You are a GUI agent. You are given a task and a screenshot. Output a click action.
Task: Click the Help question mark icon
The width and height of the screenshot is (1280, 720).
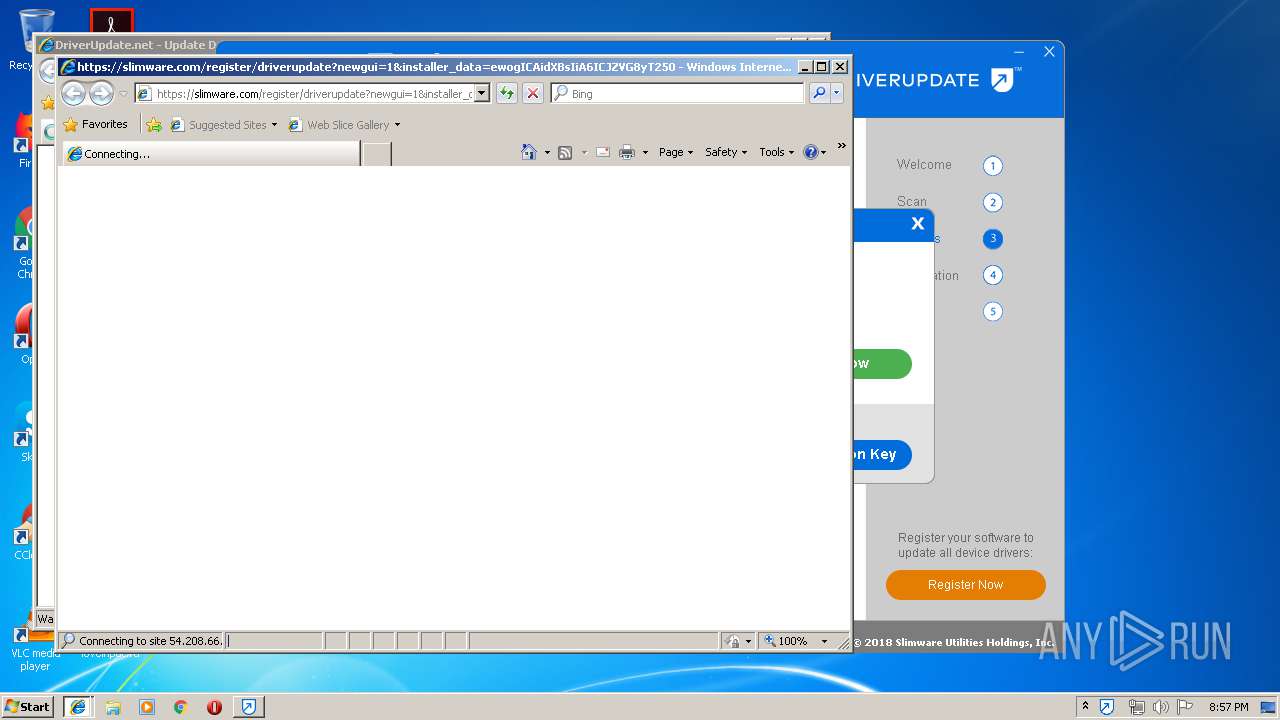tap(810, 152)
